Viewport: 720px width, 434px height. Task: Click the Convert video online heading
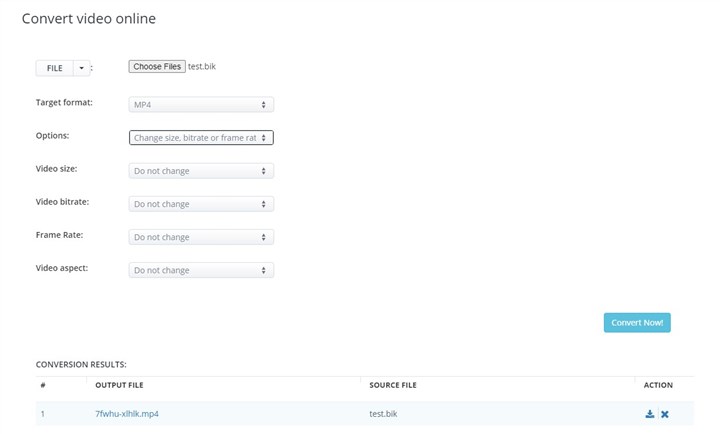[89, 19]
